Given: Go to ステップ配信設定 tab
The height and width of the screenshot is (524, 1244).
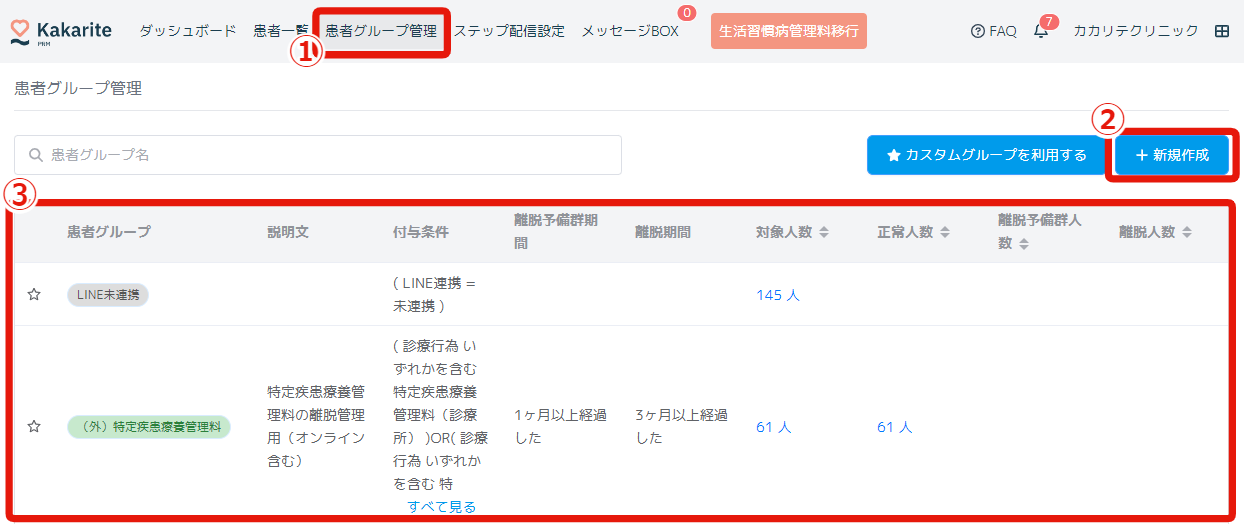Looking at the screenshot, I should click(x=509, y=31).
